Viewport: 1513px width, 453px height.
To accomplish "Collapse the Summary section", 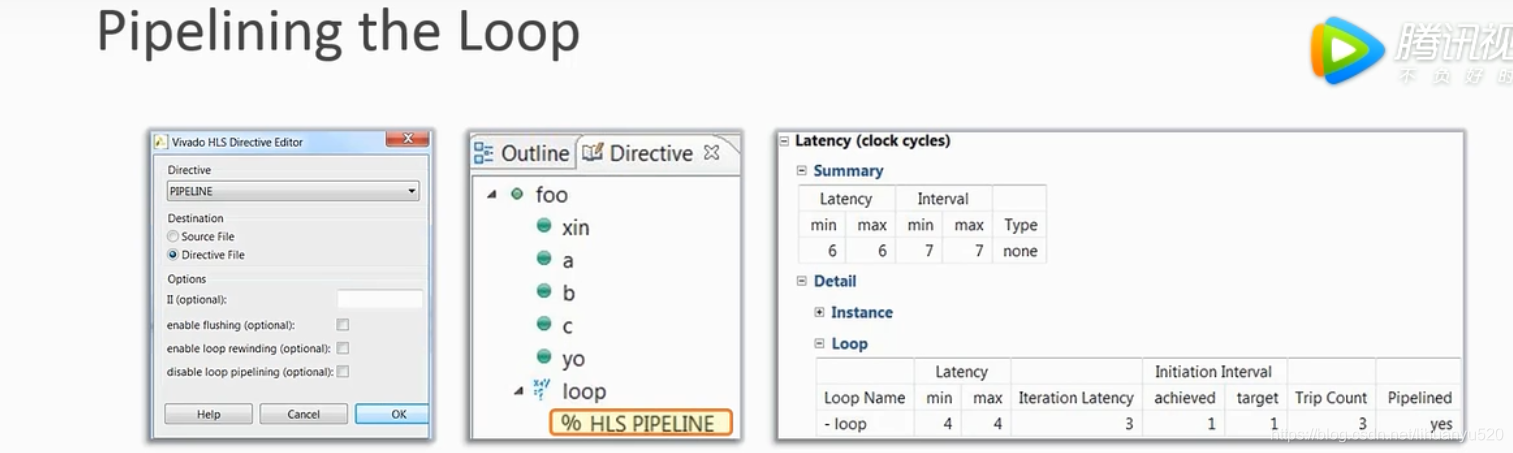I will point(801,171).
